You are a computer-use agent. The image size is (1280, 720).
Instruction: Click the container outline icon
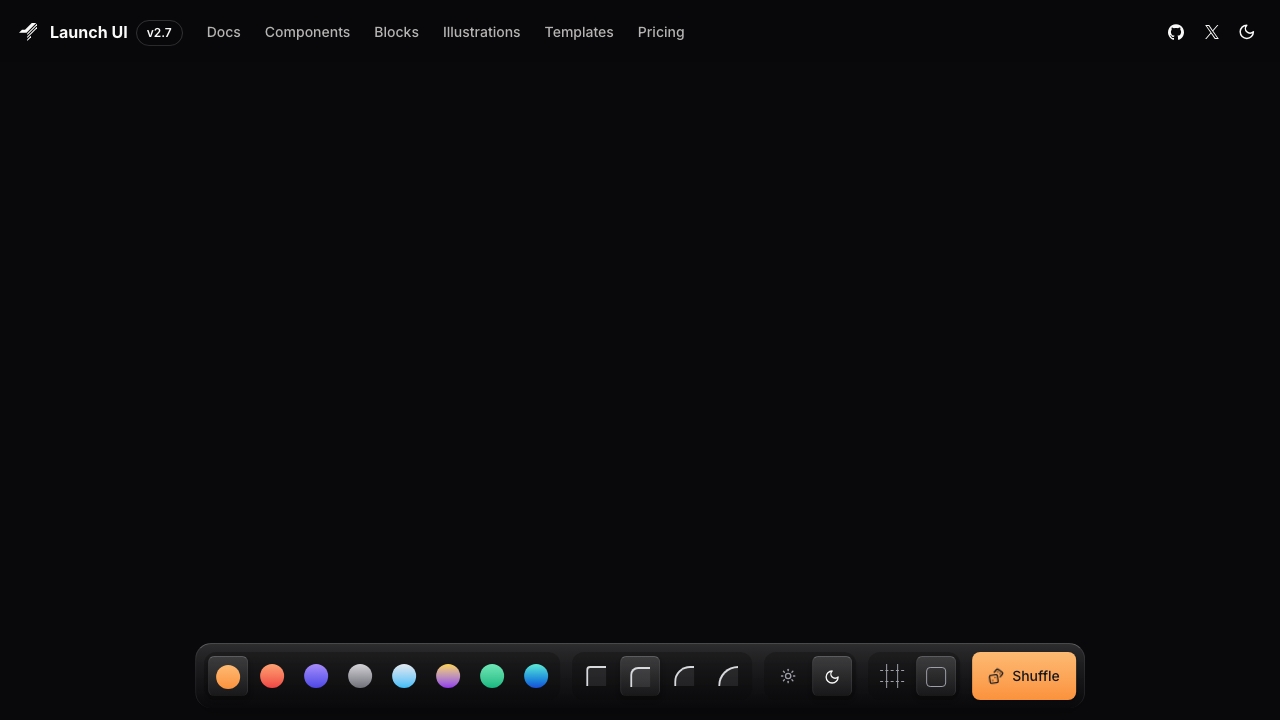point(936,676)
